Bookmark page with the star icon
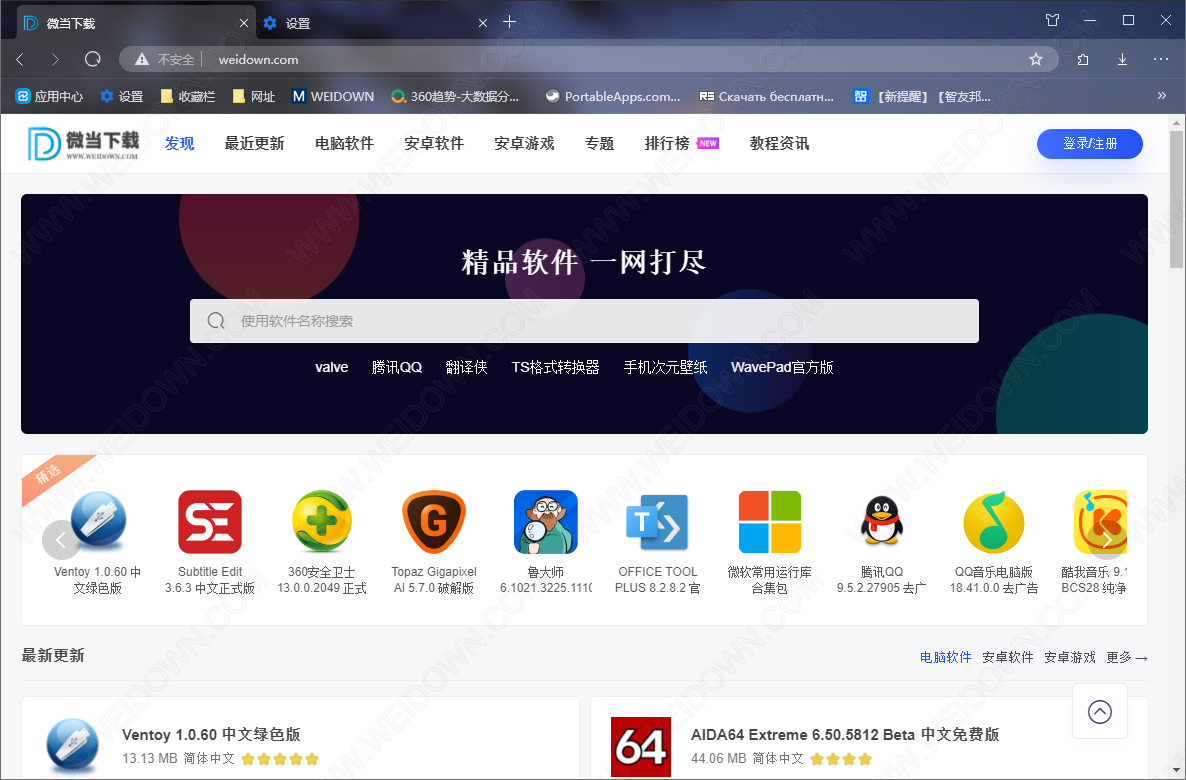 tap(1035, 59)
